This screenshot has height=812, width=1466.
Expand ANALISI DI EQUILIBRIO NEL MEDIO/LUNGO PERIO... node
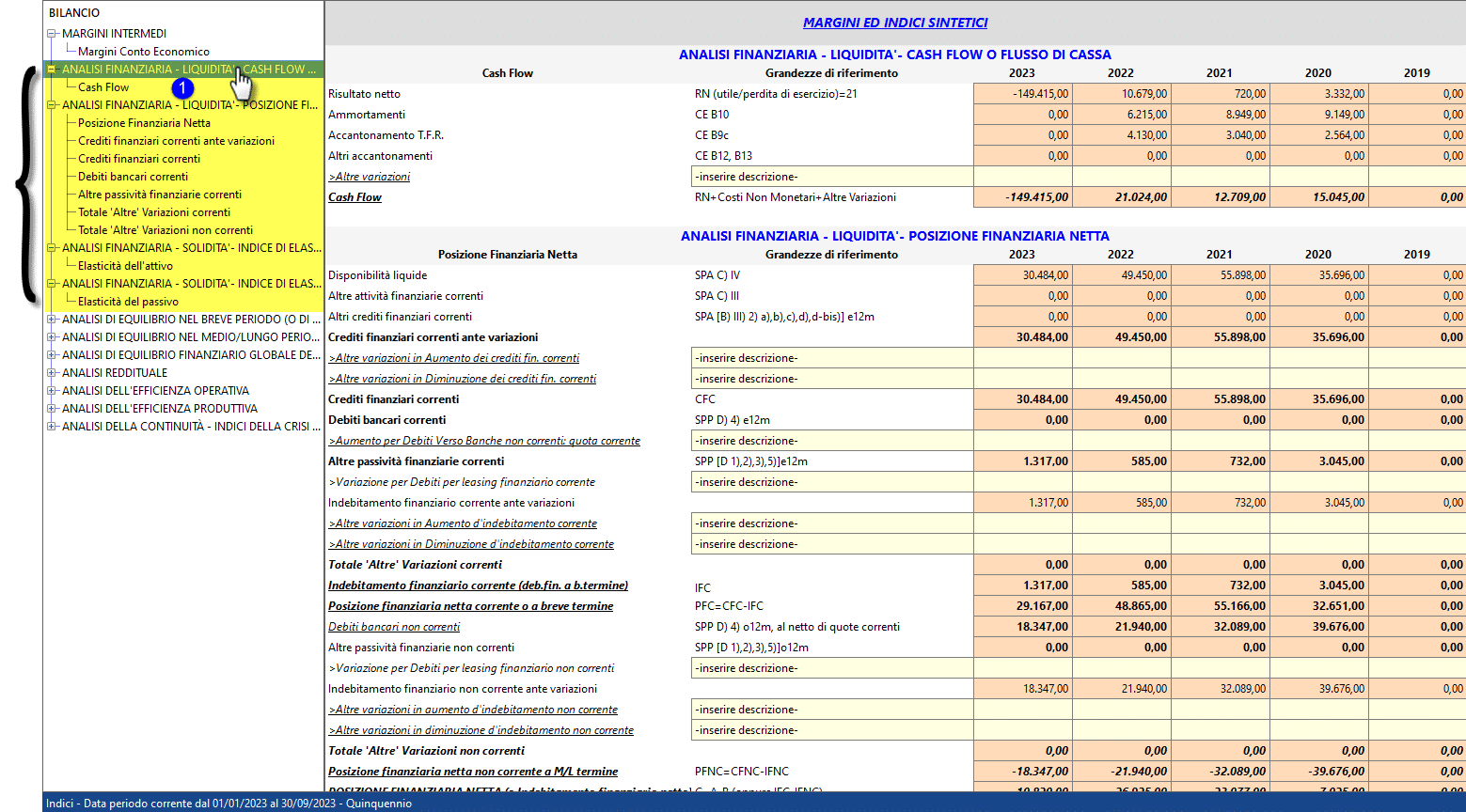pos(52,337)
